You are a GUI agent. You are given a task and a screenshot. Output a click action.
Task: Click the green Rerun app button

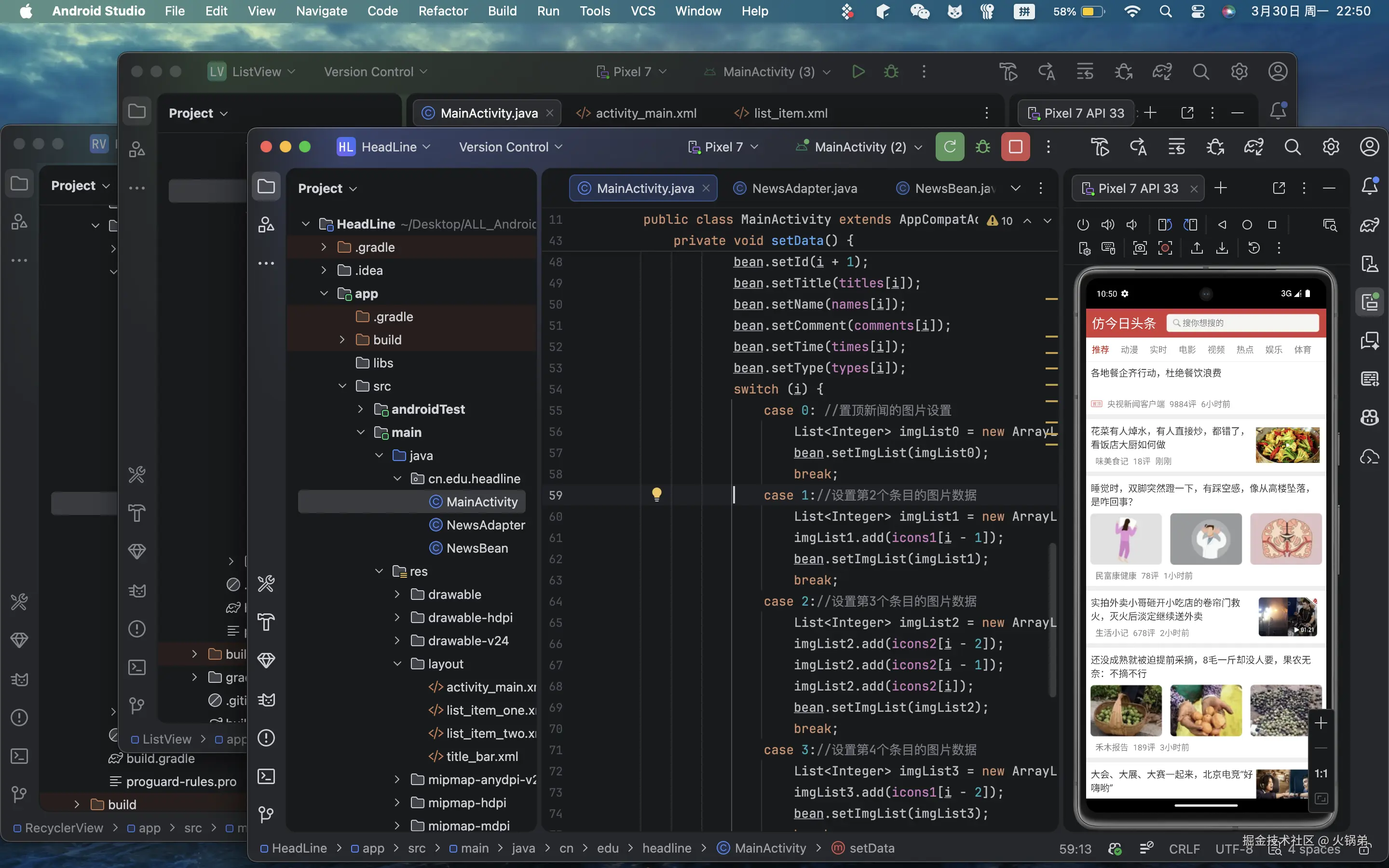tap(949, 147)
